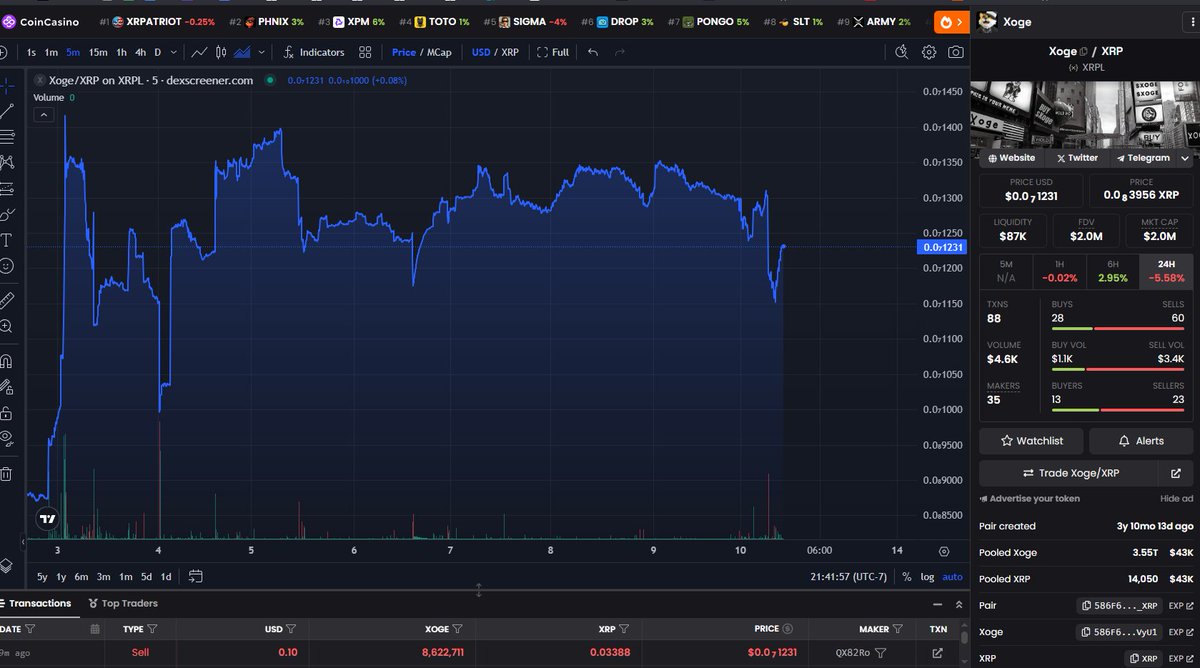This screenshot has width=1200, height=668.
Task: Take a chart snapshot with camera icon
Action: pyautogui.click(x=956, y=52)
